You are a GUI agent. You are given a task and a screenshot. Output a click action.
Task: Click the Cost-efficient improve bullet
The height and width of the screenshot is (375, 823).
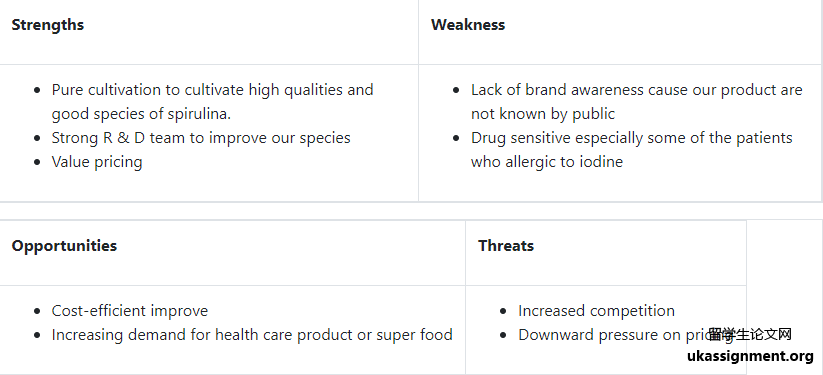(x=130, y=311)
